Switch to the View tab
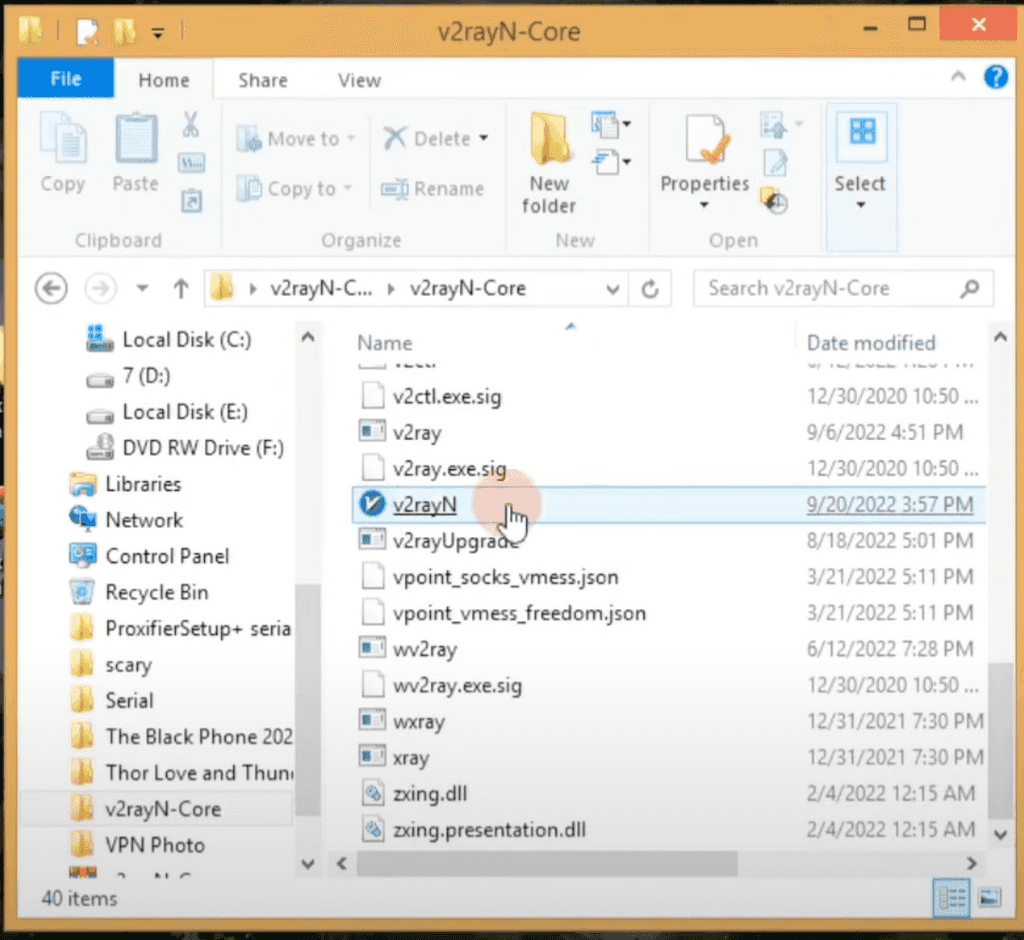1024x940 pixels. click(x=358, y=80)
